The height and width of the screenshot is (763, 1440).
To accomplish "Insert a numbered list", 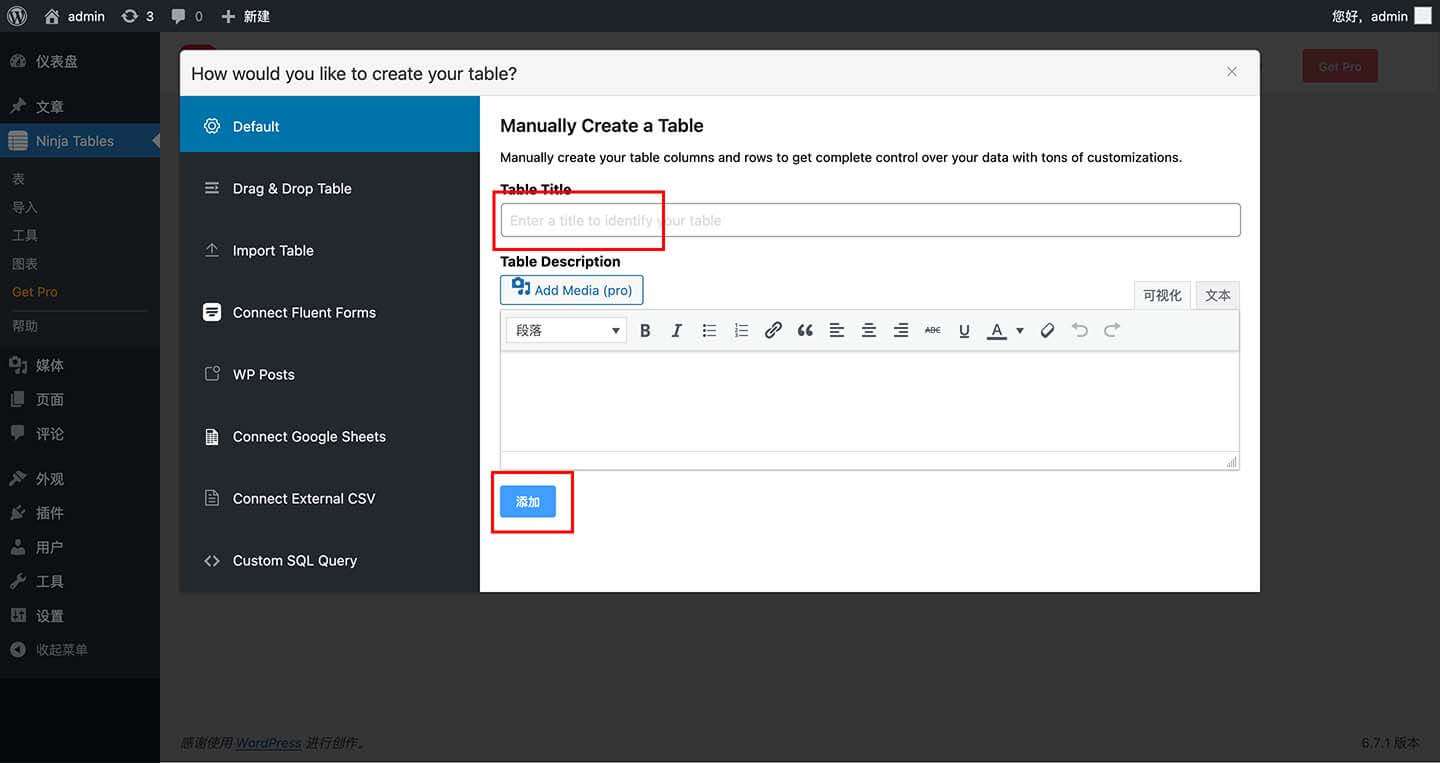I will pos(741,330).
